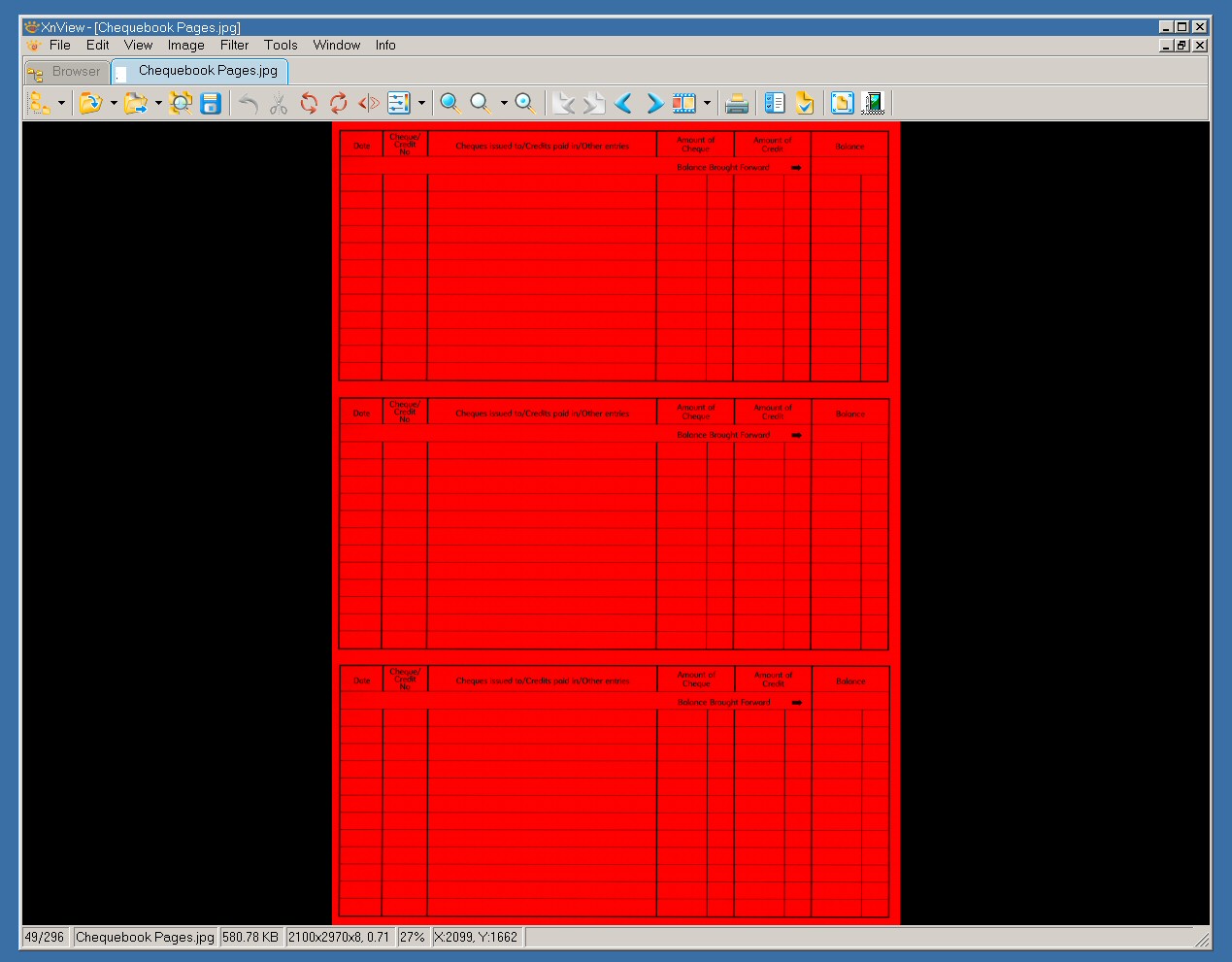
Task: Minimize the inner document window
Action: [1167, 46]
